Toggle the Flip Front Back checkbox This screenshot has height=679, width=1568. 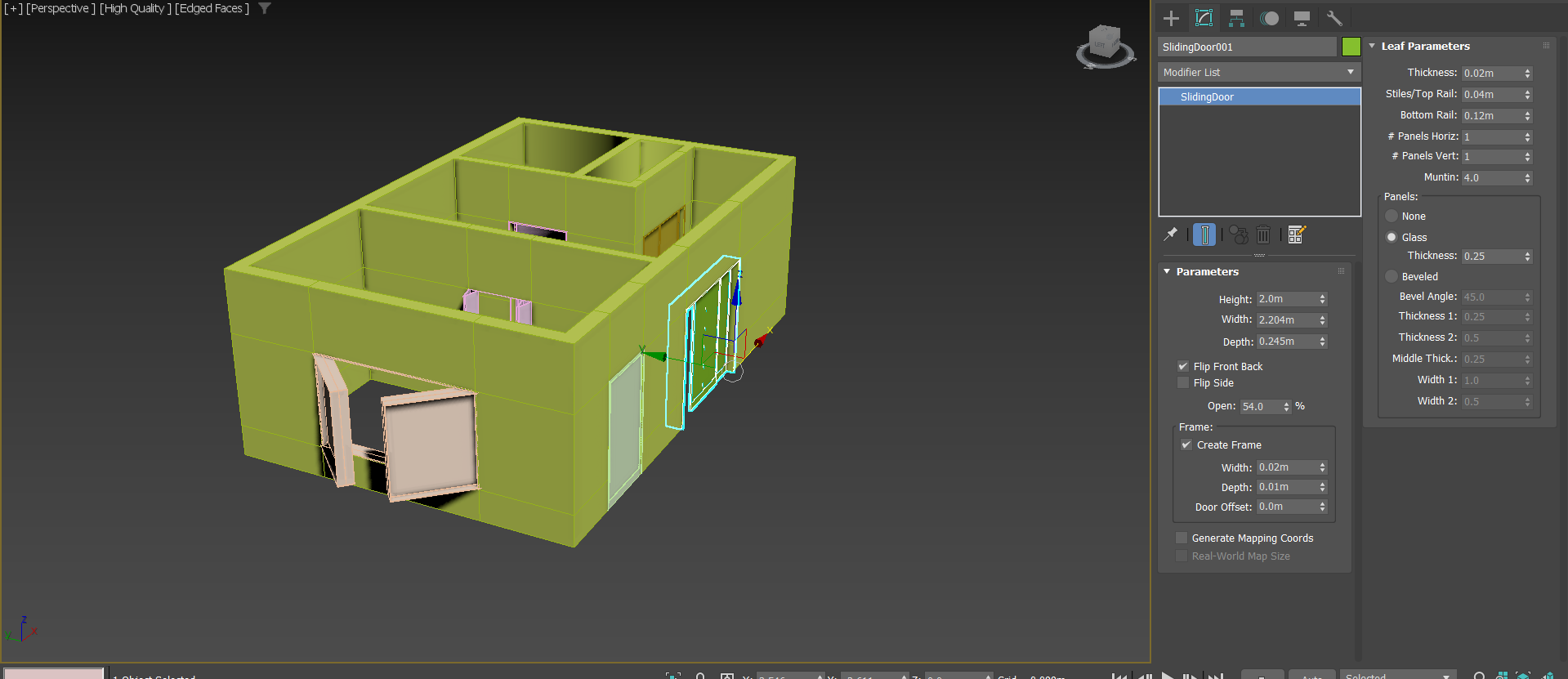[1183, 366]
